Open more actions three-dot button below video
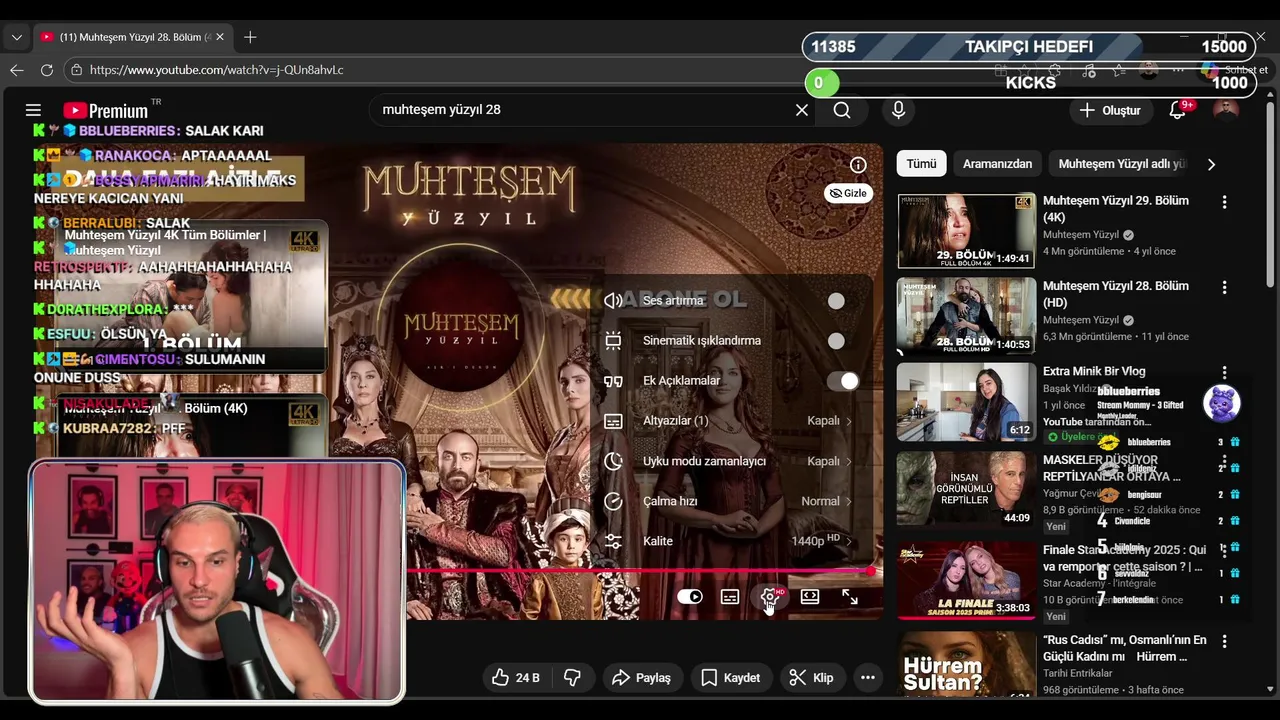This screenshot has width=1280, height=720. point(868,677)
